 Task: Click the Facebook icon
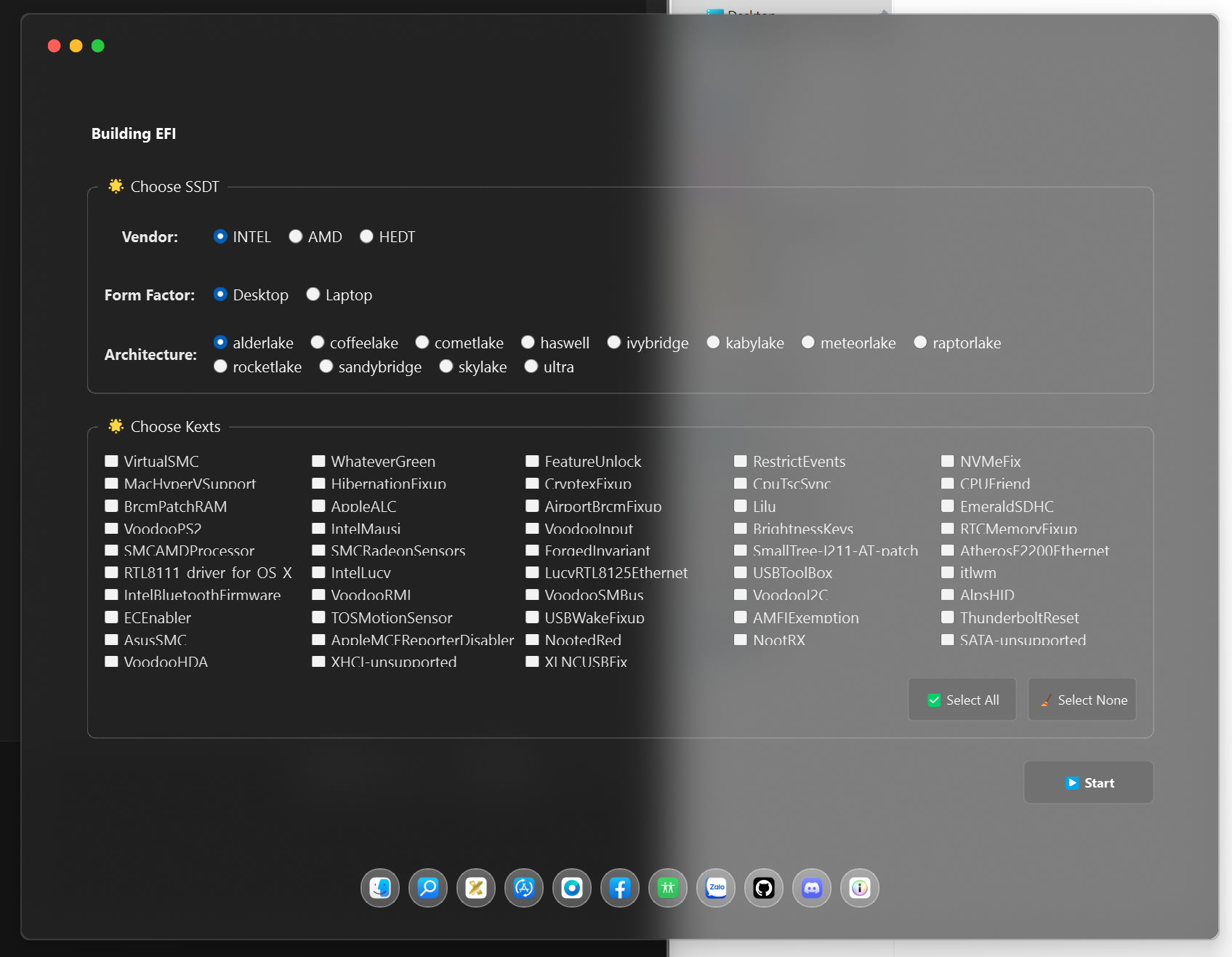coord(619,888)
